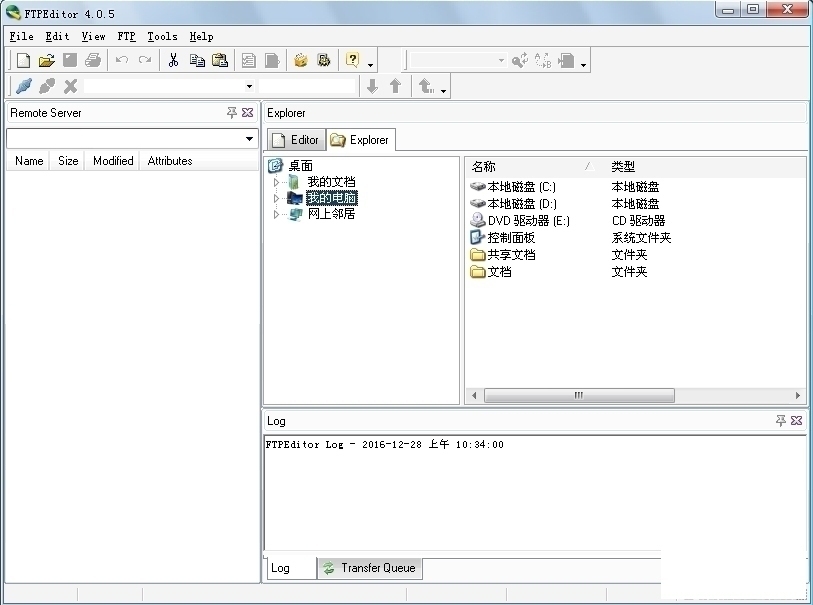
Task: Click the New file toolbar icon
Action: click(x=23, y=60)
